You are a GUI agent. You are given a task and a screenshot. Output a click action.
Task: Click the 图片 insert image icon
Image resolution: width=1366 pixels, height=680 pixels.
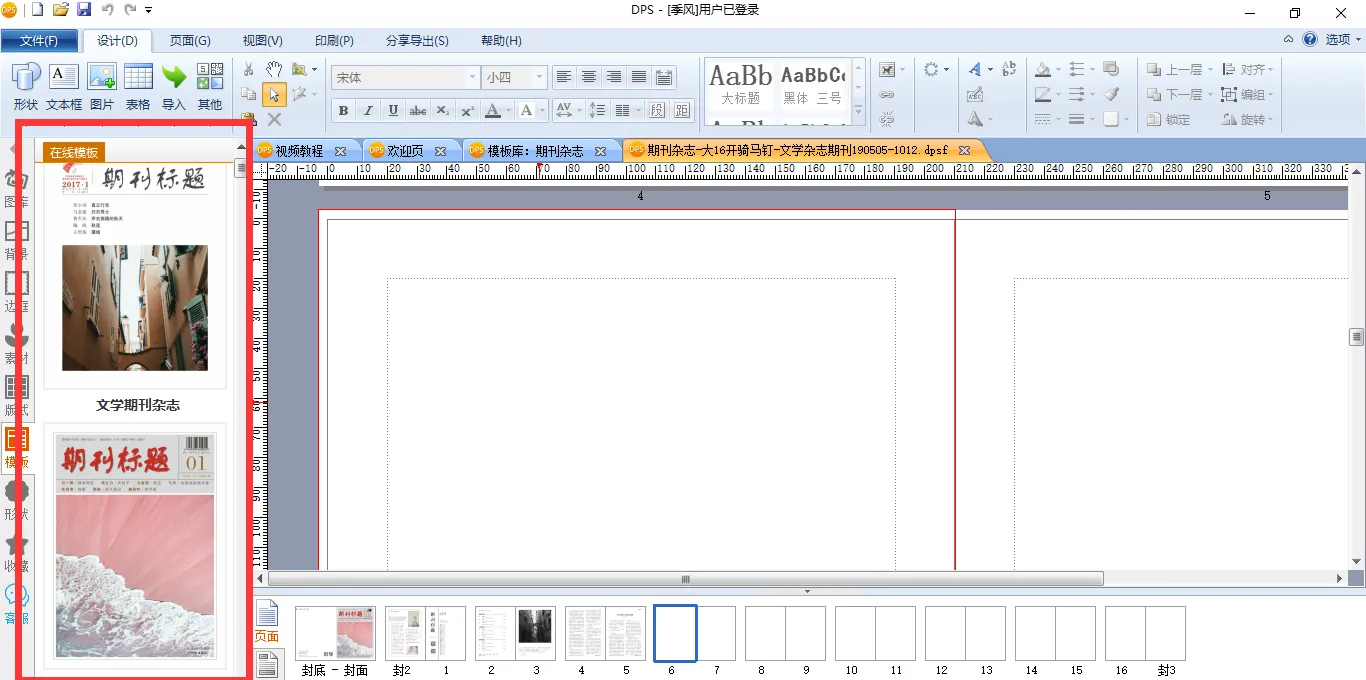102,85
